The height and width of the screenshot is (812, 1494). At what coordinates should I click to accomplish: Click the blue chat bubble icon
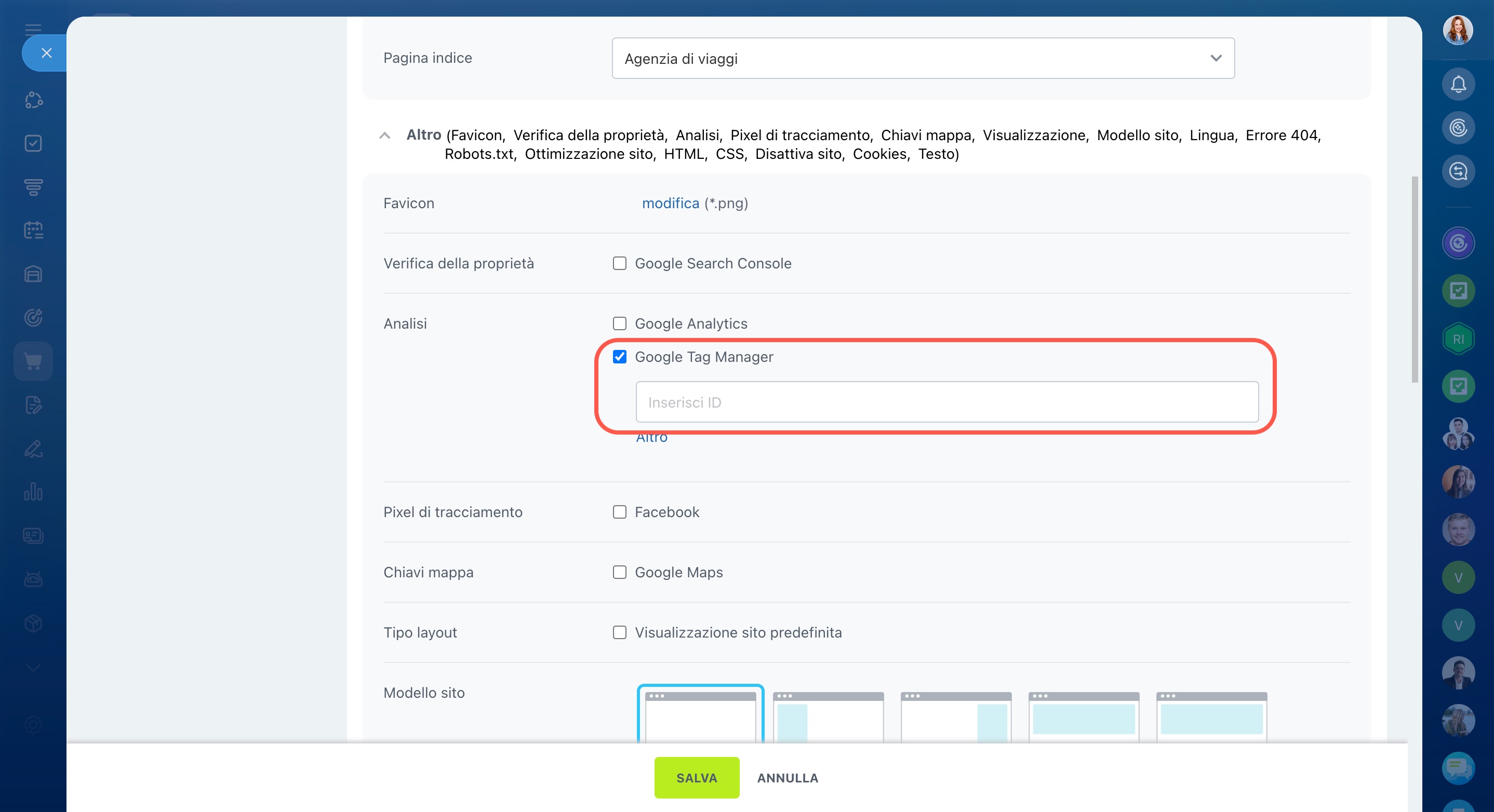[x=1458, y=767]
